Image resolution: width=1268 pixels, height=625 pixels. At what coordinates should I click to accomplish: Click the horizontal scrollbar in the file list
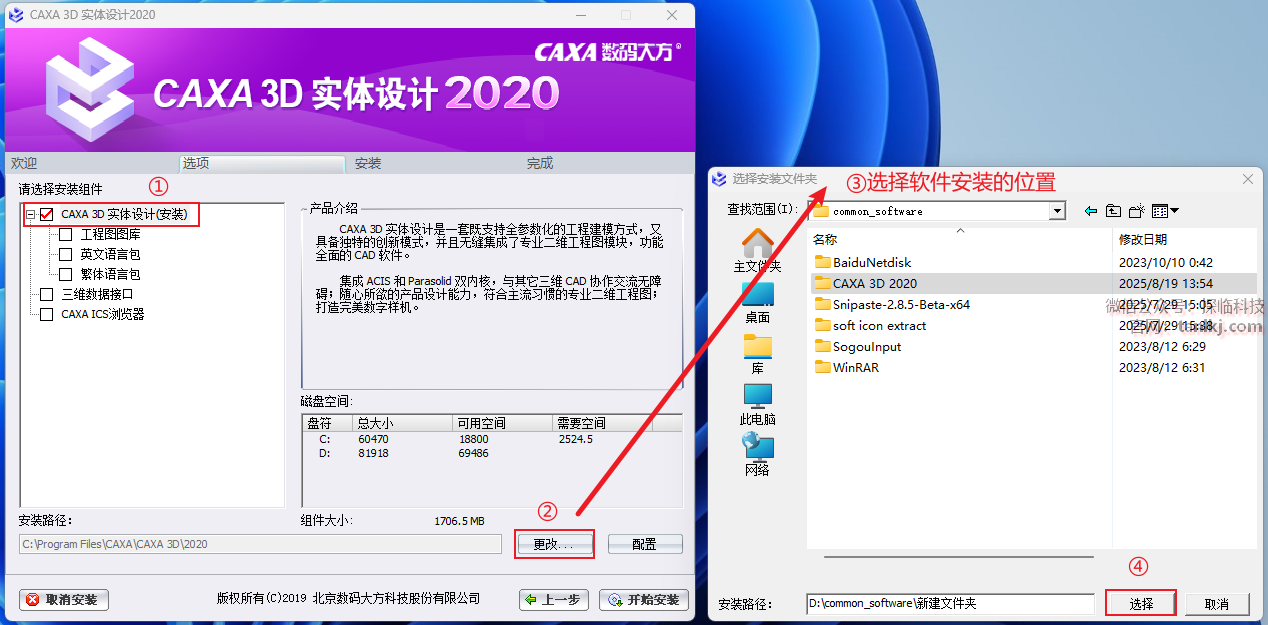tap(959, 557)
